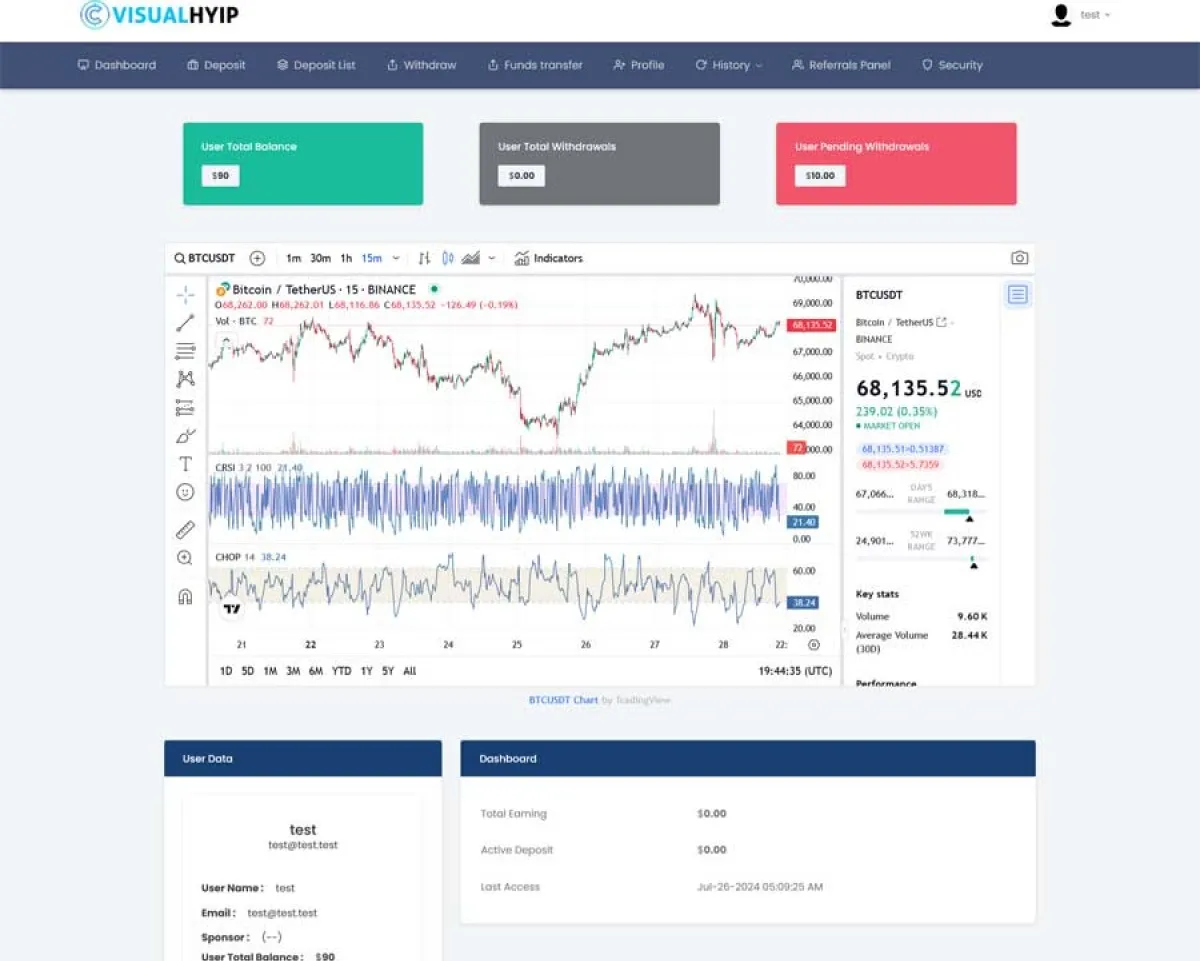Open the test user account dropdown
The image size is (1200, 961).
point(1095,15)
